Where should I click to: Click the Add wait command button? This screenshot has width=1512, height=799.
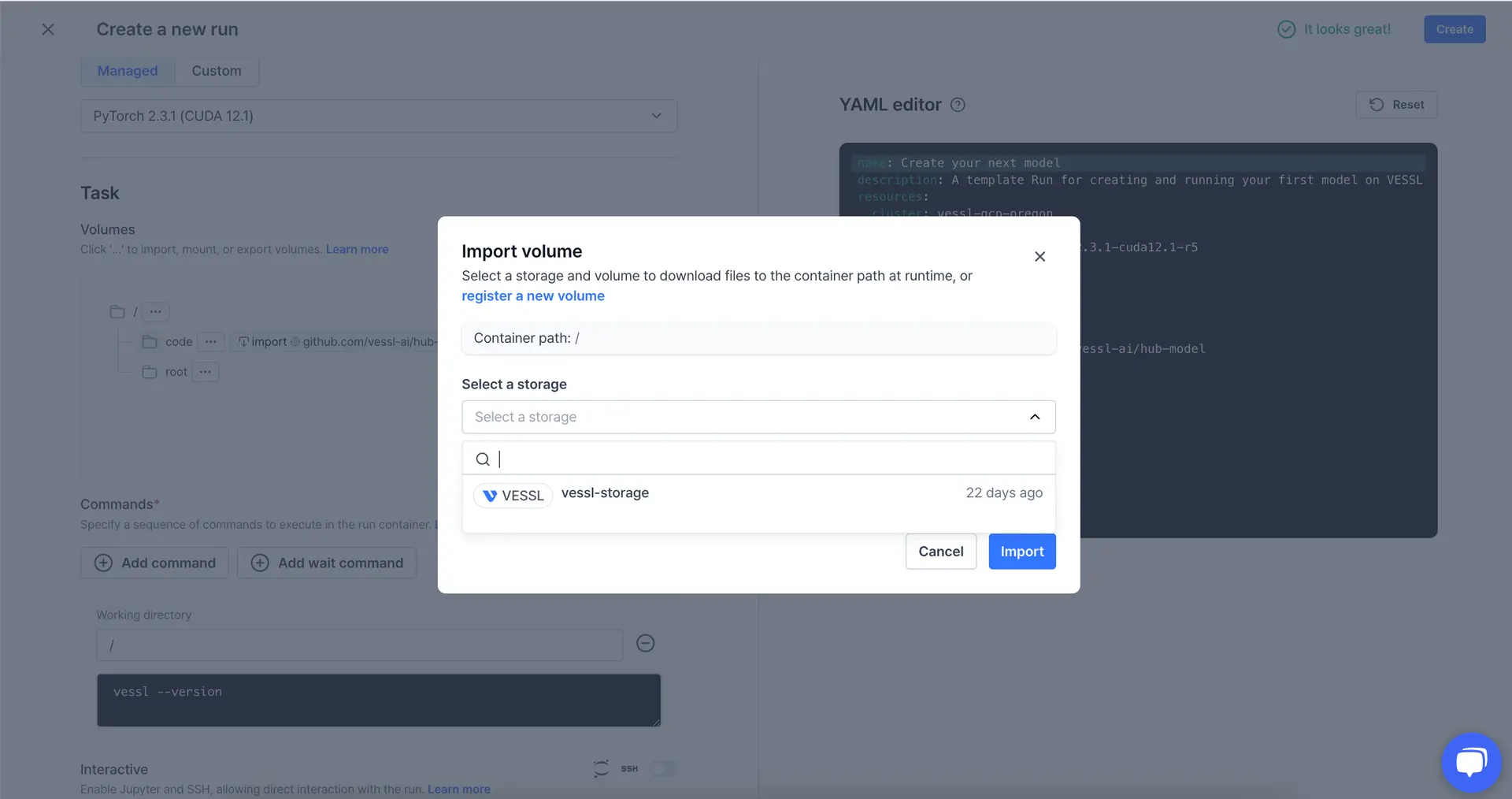327,563
